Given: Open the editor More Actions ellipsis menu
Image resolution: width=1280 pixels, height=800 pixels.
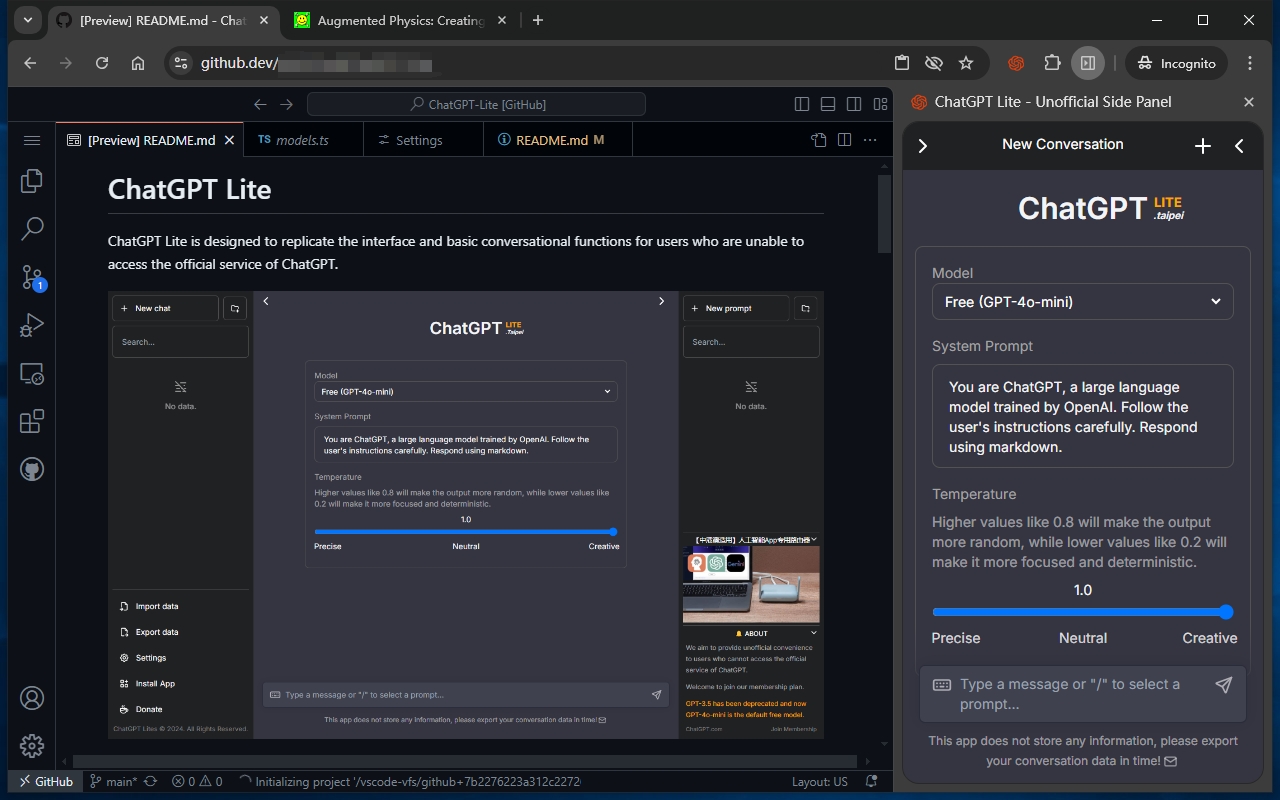Looking at the screenshot, I should (870, 140).
